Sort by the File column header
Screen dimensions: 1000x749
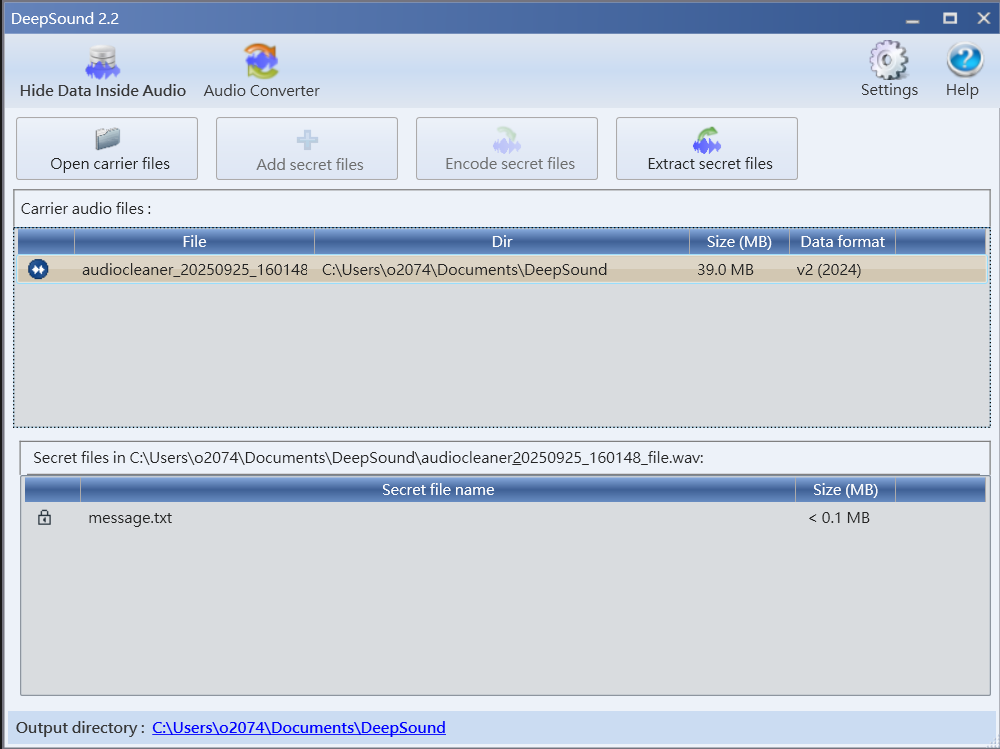[195, 242]
